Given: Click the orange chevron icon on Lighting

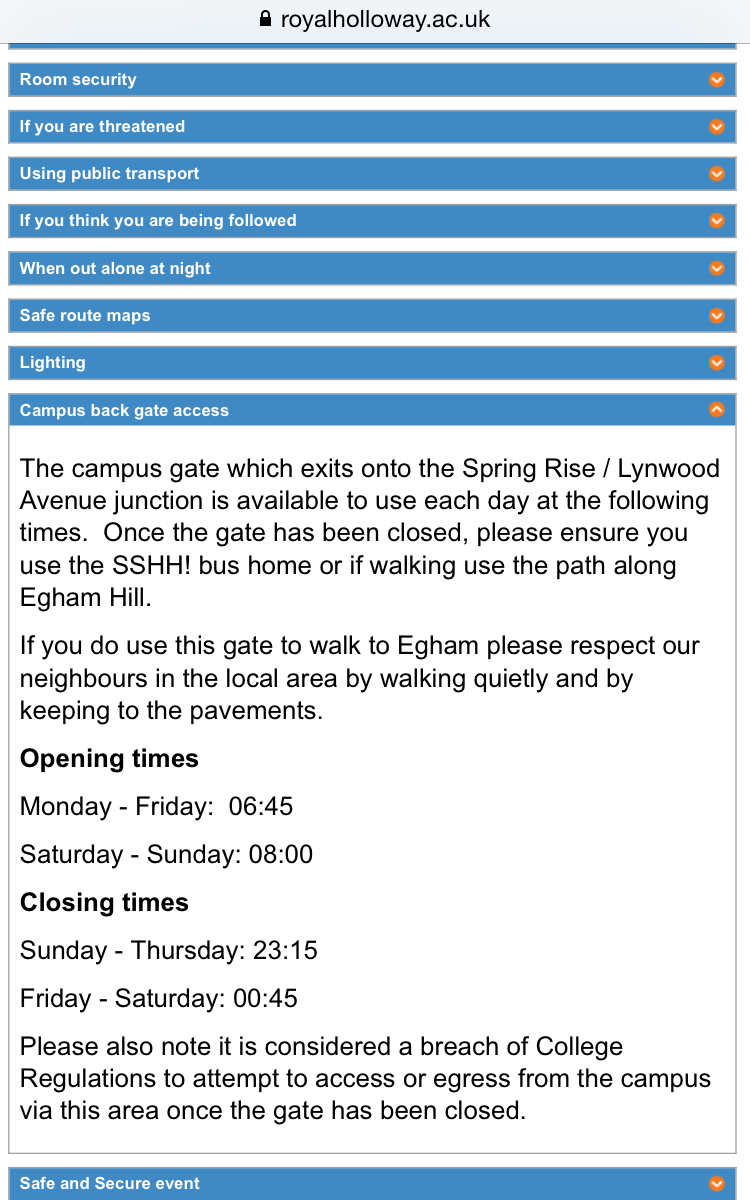Looking at the screenshot, I should coord(716,363).
